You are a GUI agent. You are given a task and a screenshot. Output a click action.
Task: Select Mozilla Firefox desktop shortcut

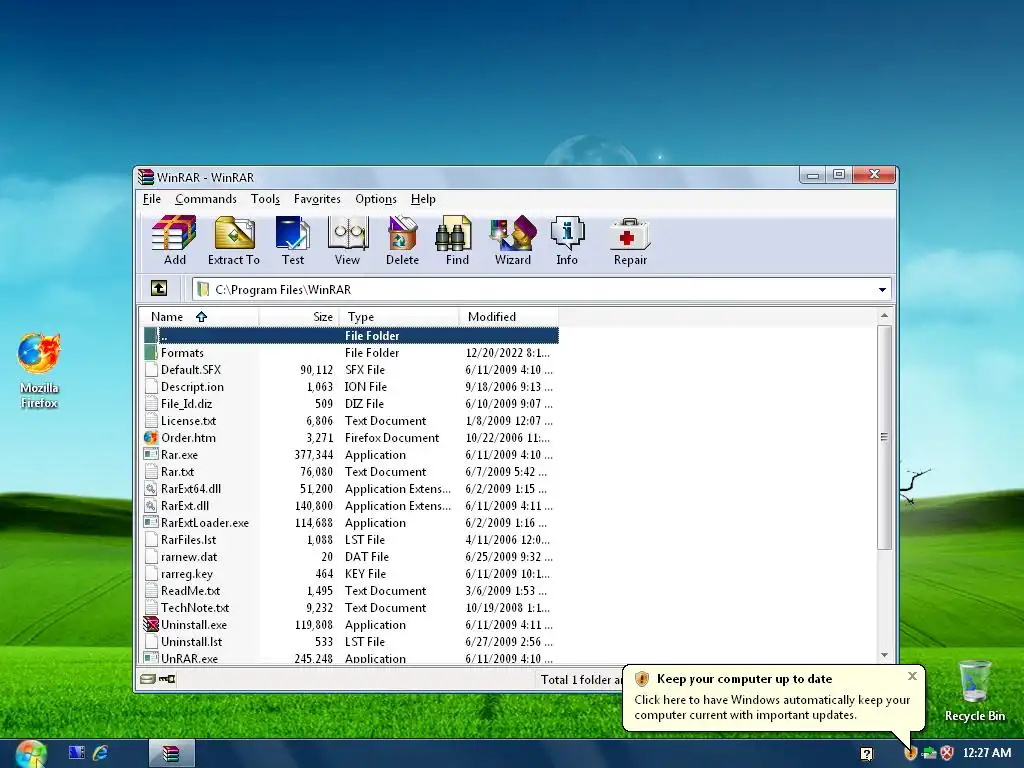39,371
